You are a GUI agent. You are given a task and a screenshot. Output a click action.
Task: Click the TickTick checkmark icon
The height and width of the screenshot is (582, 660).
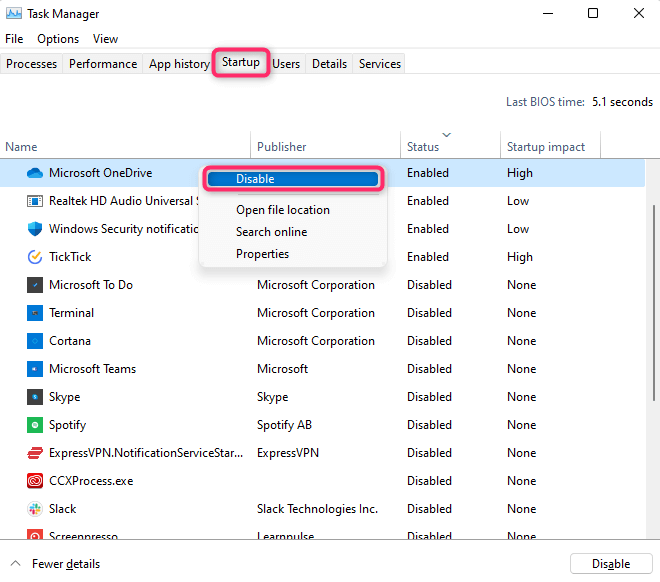point(35,257)
